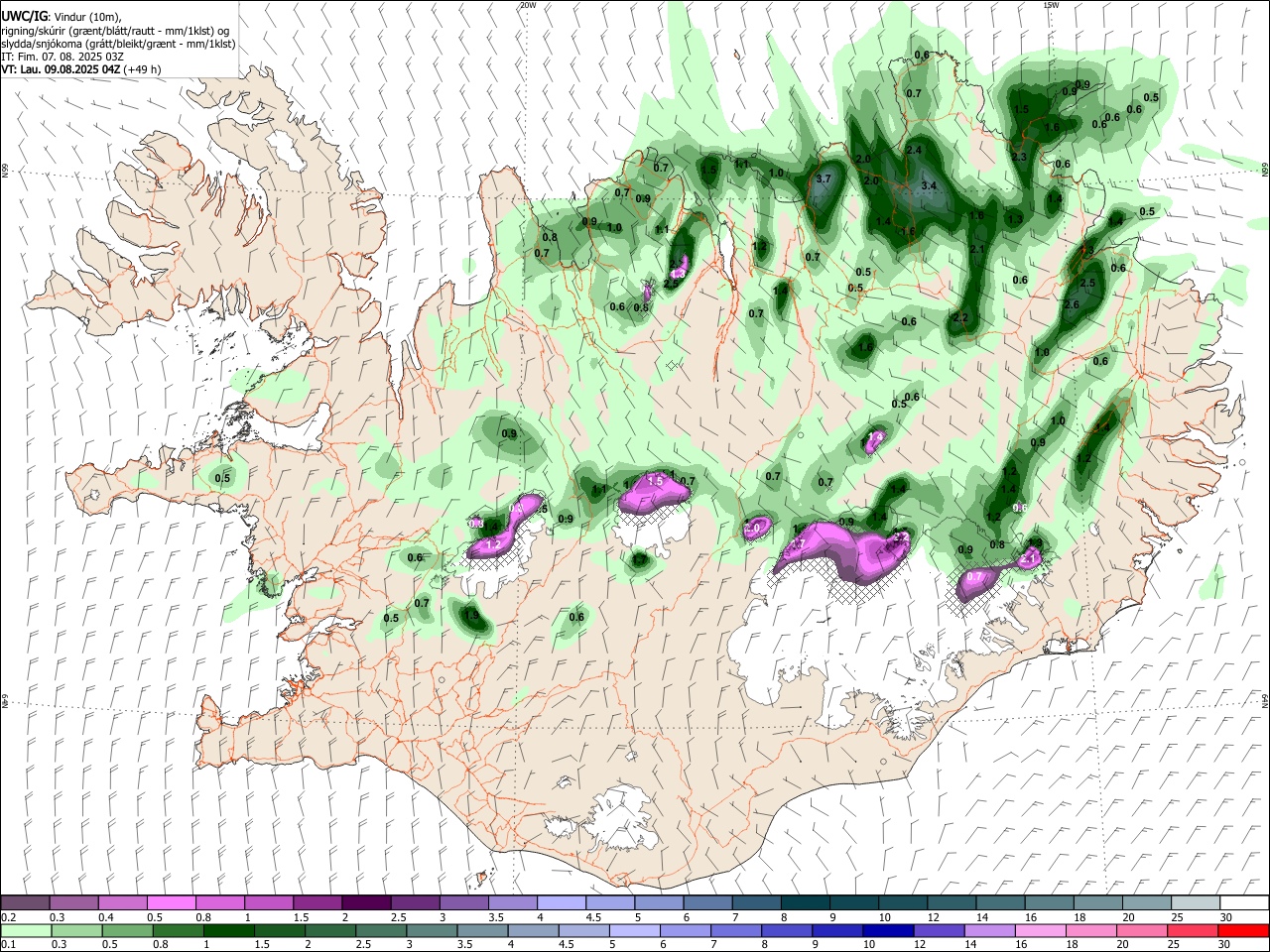This screenshot has height=952, width=1270.
Task: Pick the 0.4 swatch in the purple snow legend row
Action: click(122, 902)
